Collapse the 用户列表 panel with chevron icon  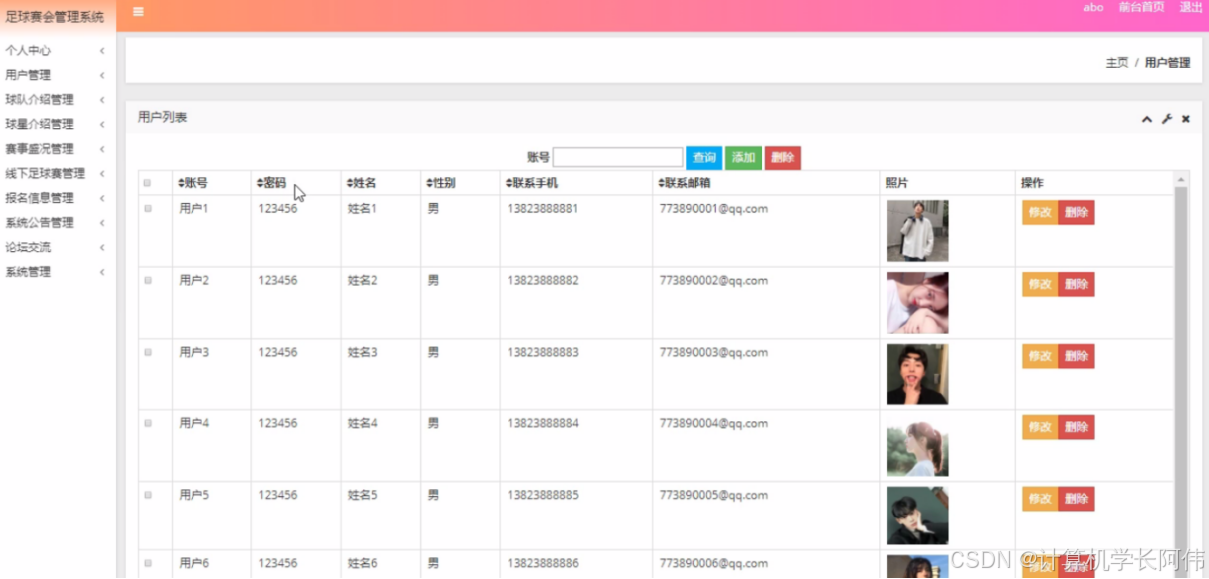[x=1147, y=119]
